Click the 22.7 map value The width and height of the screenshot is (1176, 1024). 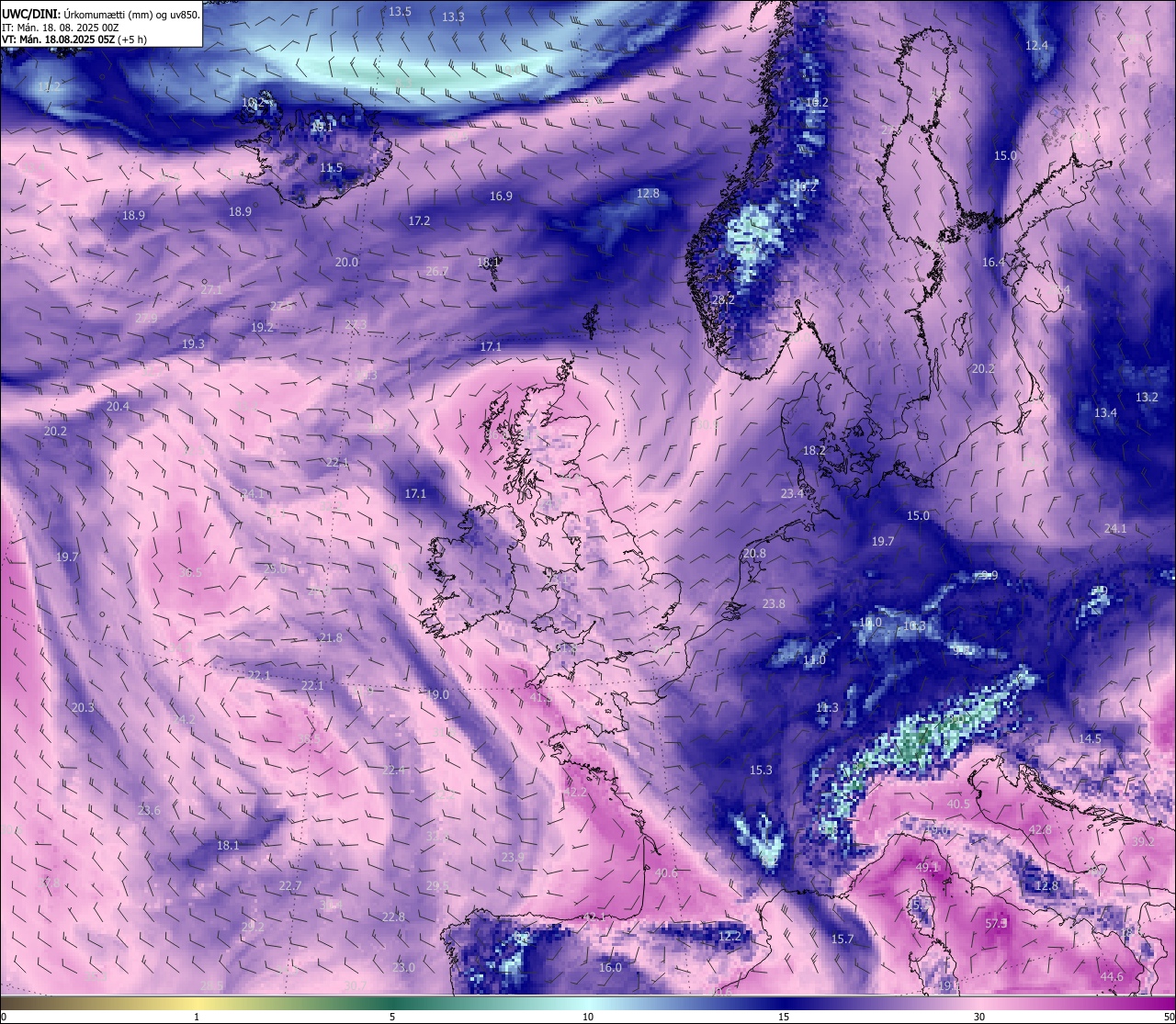tap(289, 885)
